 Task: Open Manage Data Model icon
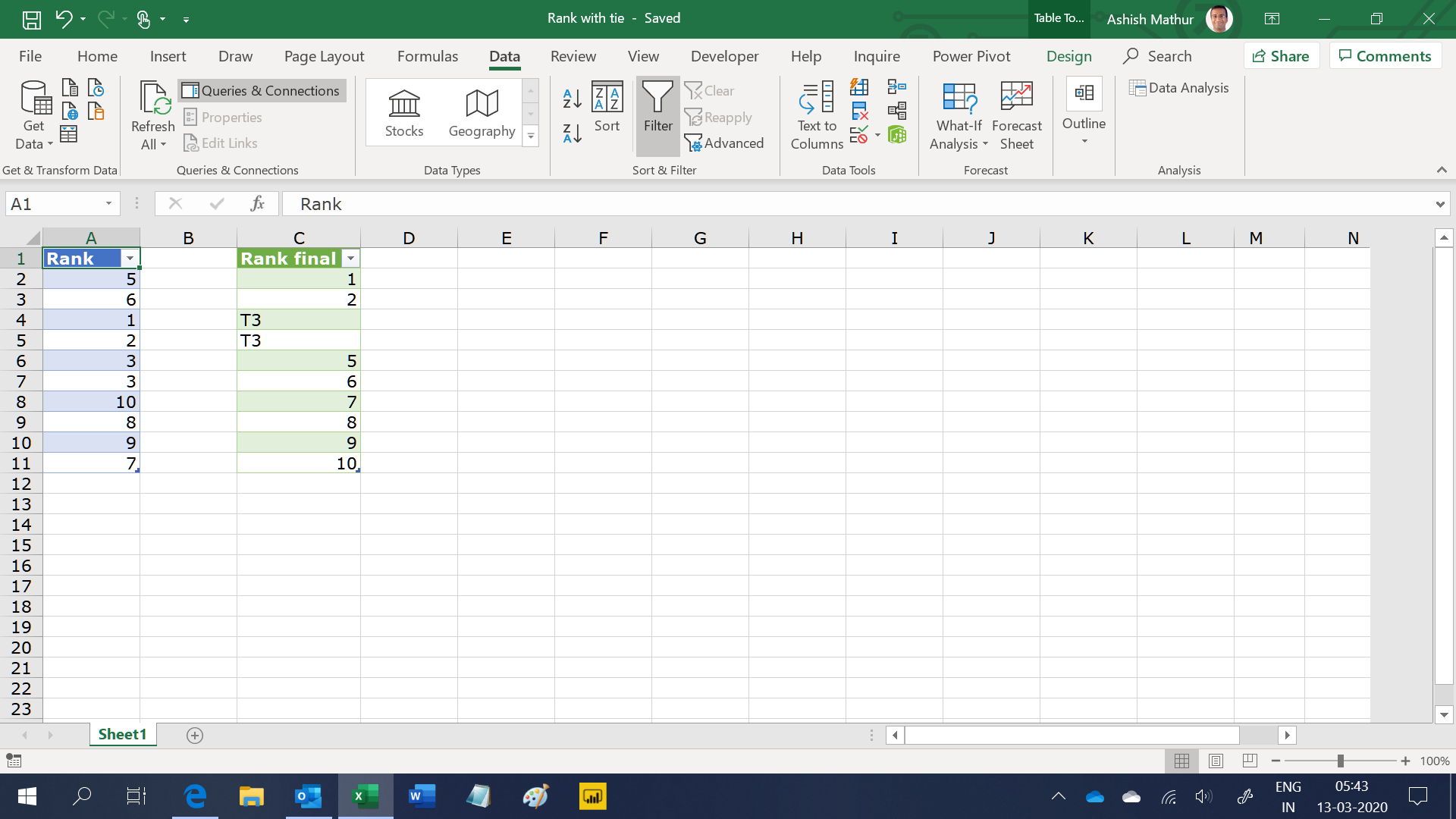point(897,135)
